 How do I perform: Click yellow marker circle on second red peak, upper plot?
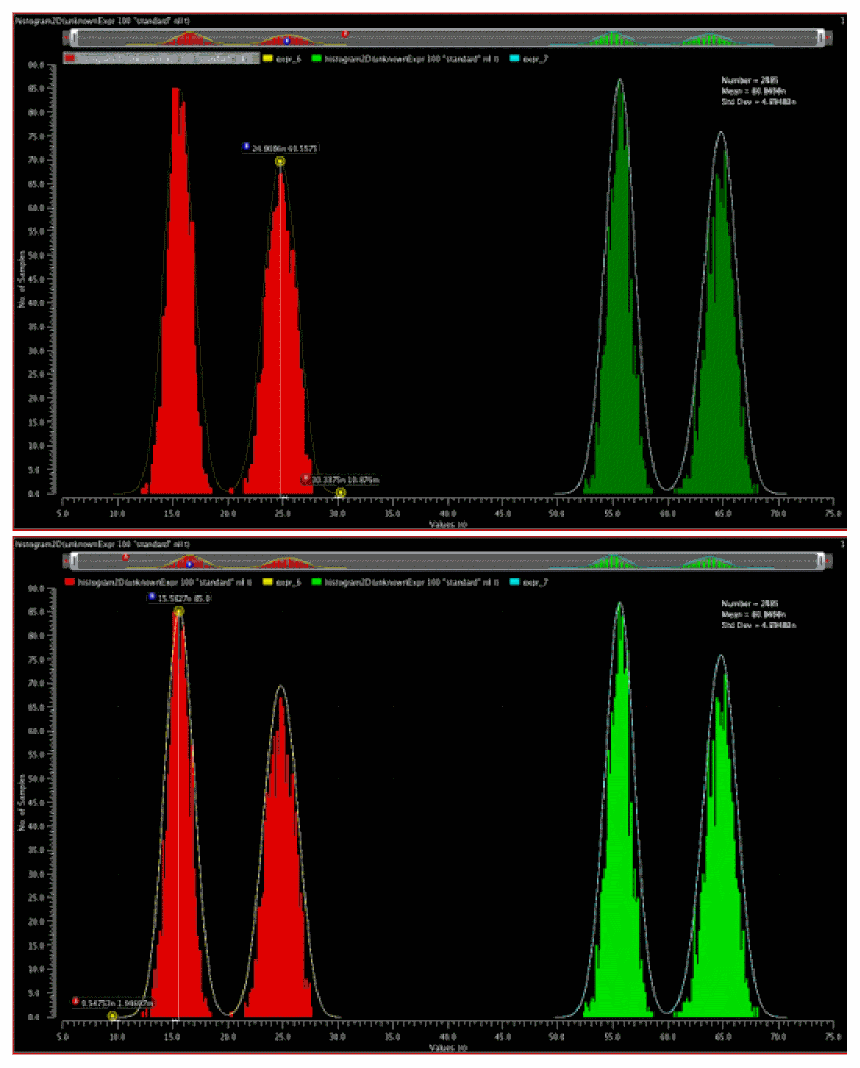coord(280,161)
